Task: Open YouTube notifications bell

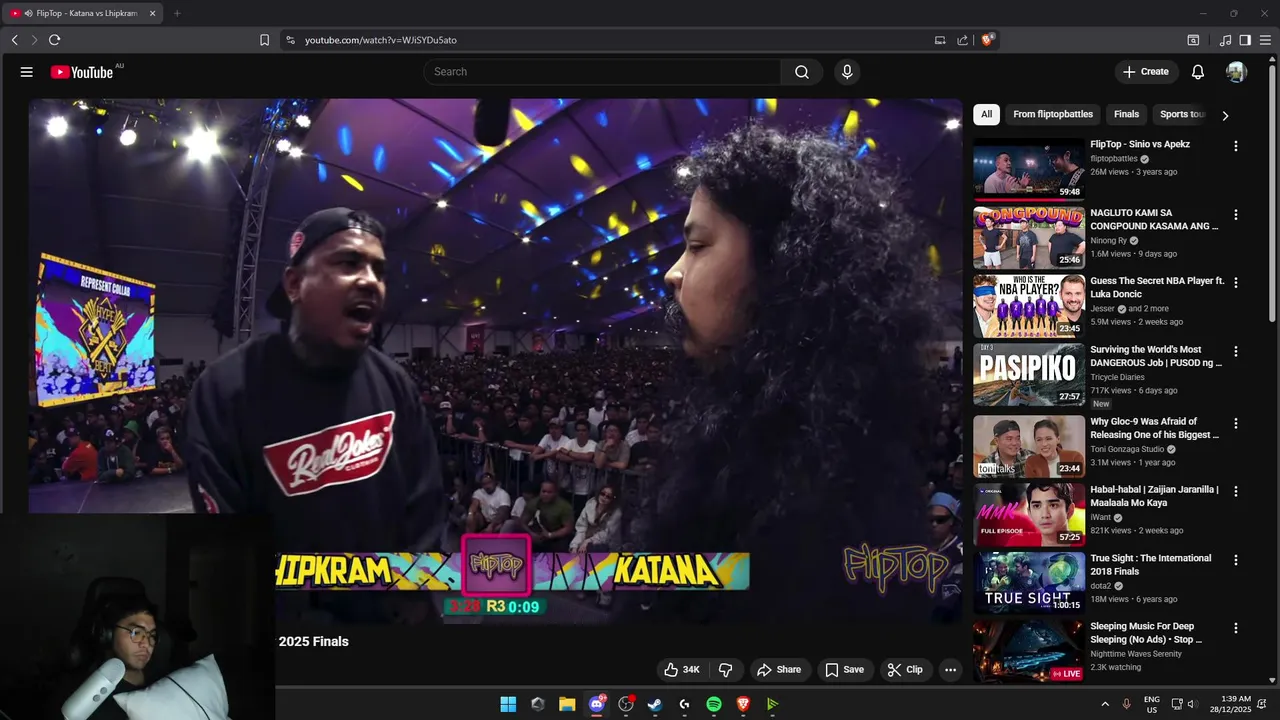Action: click(x=1198, y=72)
